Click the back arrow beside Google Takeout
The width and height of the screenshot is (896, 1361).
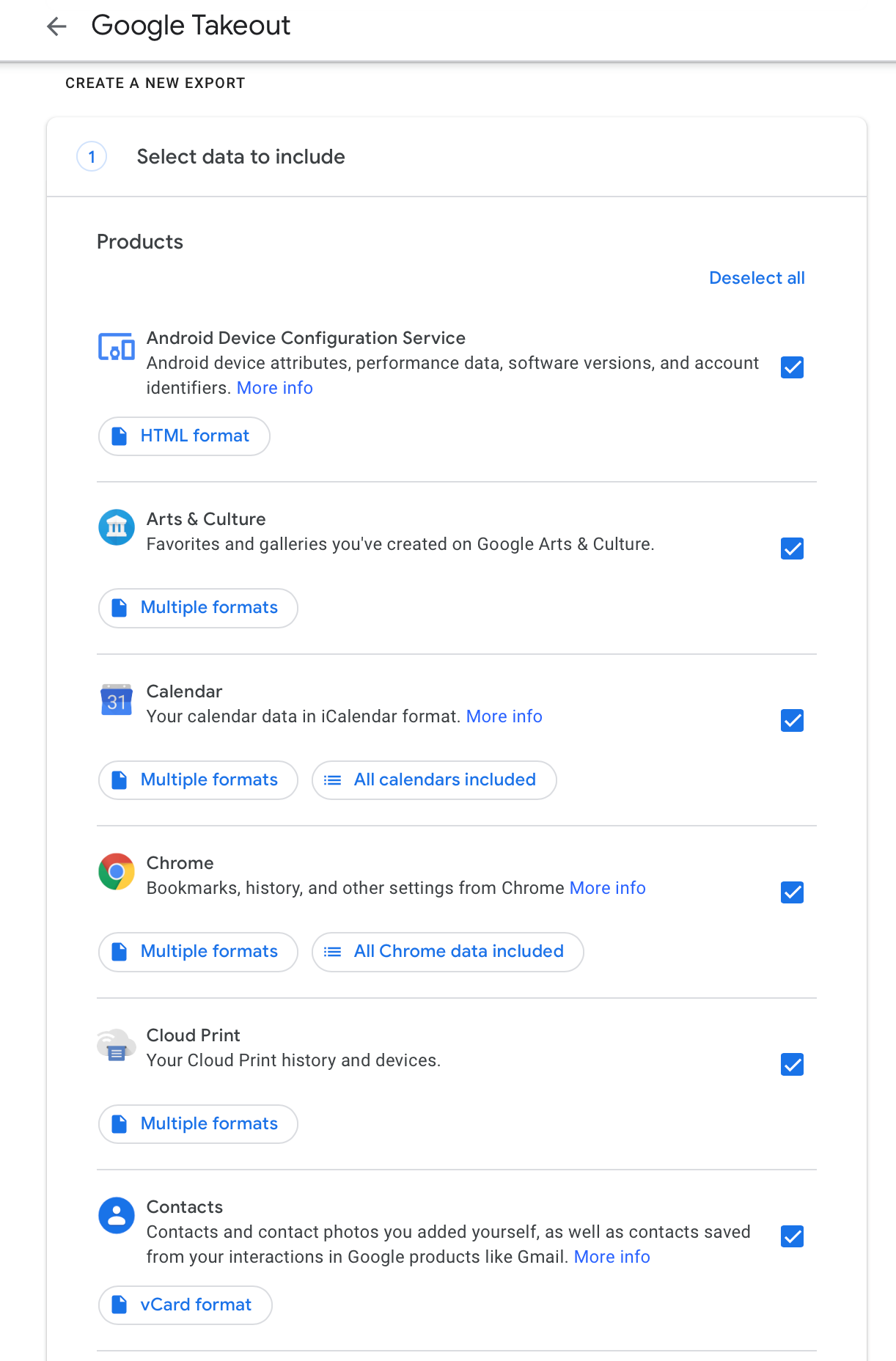pyautogui.click(x=56, y=26)
